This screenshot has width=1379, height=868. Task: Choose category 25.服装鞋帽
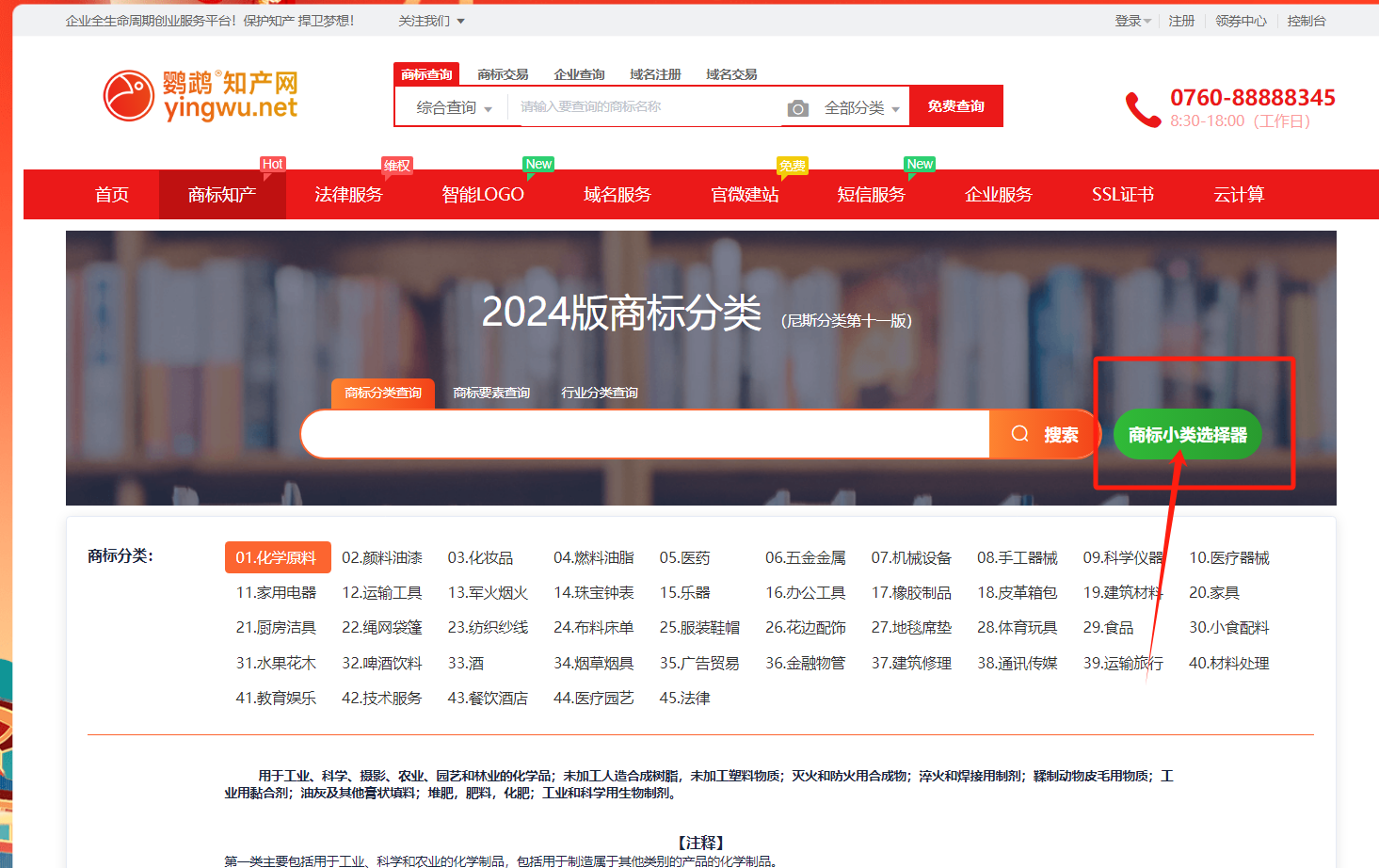tap(699, 627)
